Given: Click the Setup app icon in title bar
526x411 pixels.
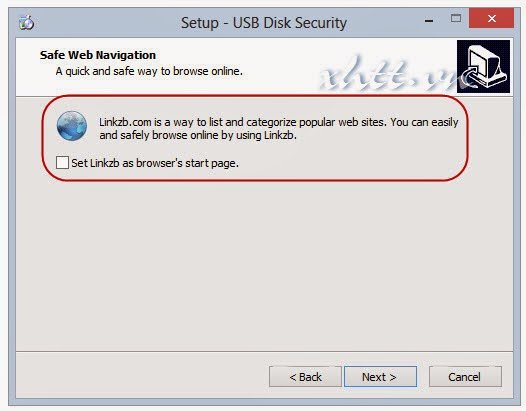Looking at the screenshot, I should click(27, 23).
